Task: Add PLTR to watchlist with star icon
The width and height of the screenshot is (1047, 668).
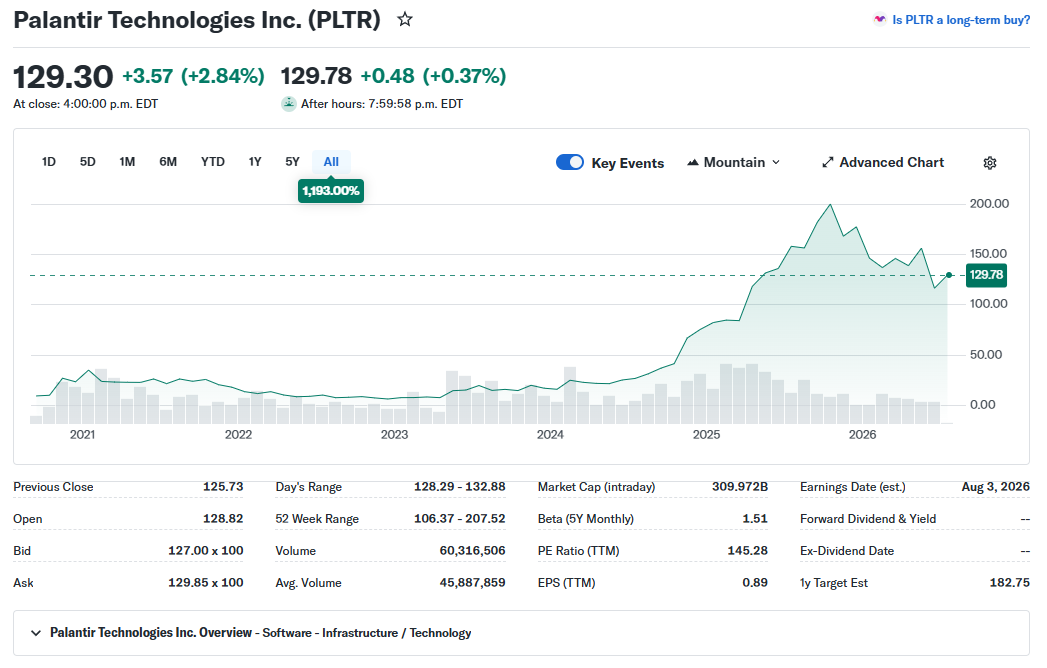Action: (405, 19)
